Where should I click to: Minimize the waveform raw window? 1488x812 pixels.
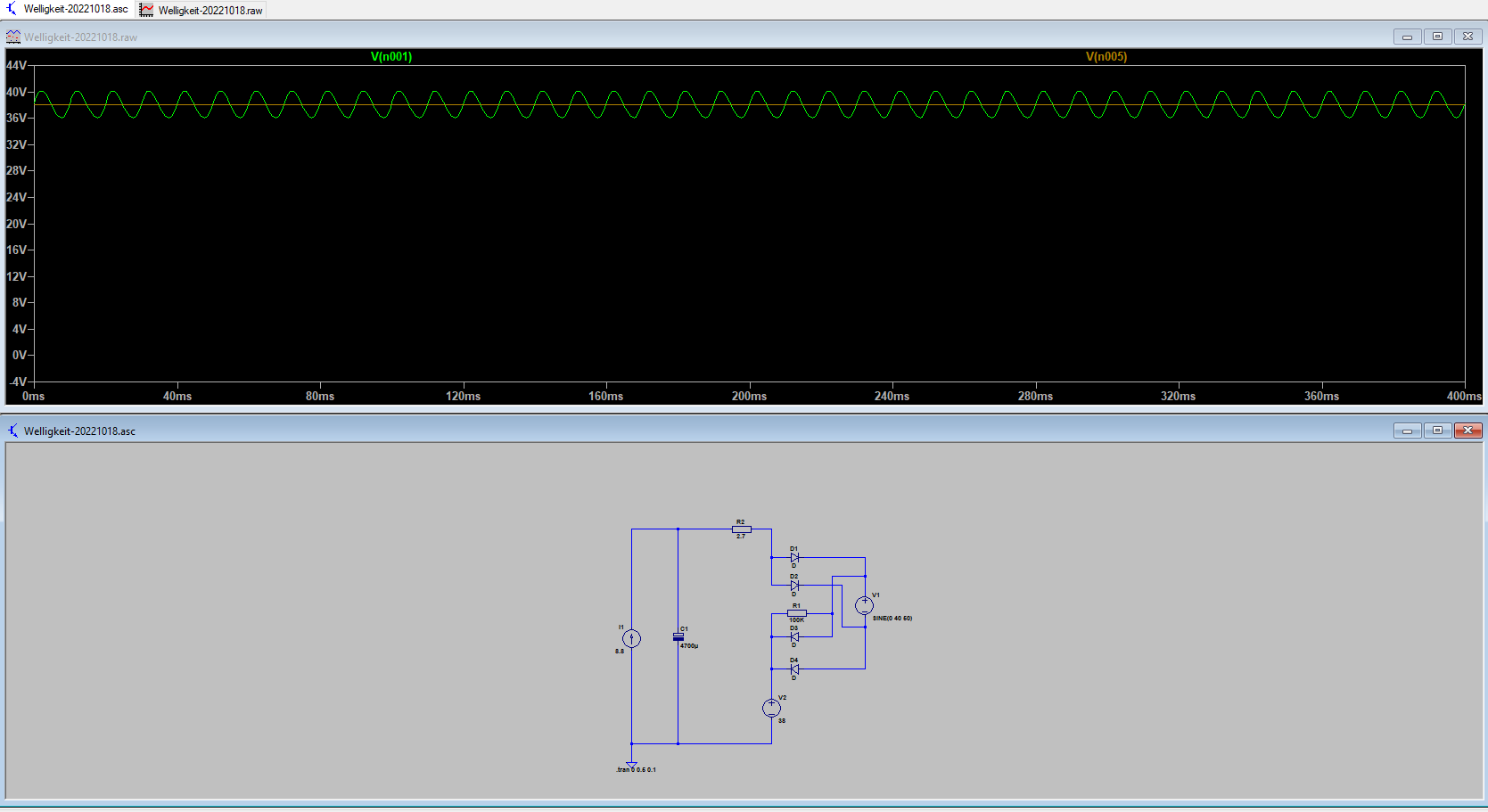click(x=1407, y=37)
